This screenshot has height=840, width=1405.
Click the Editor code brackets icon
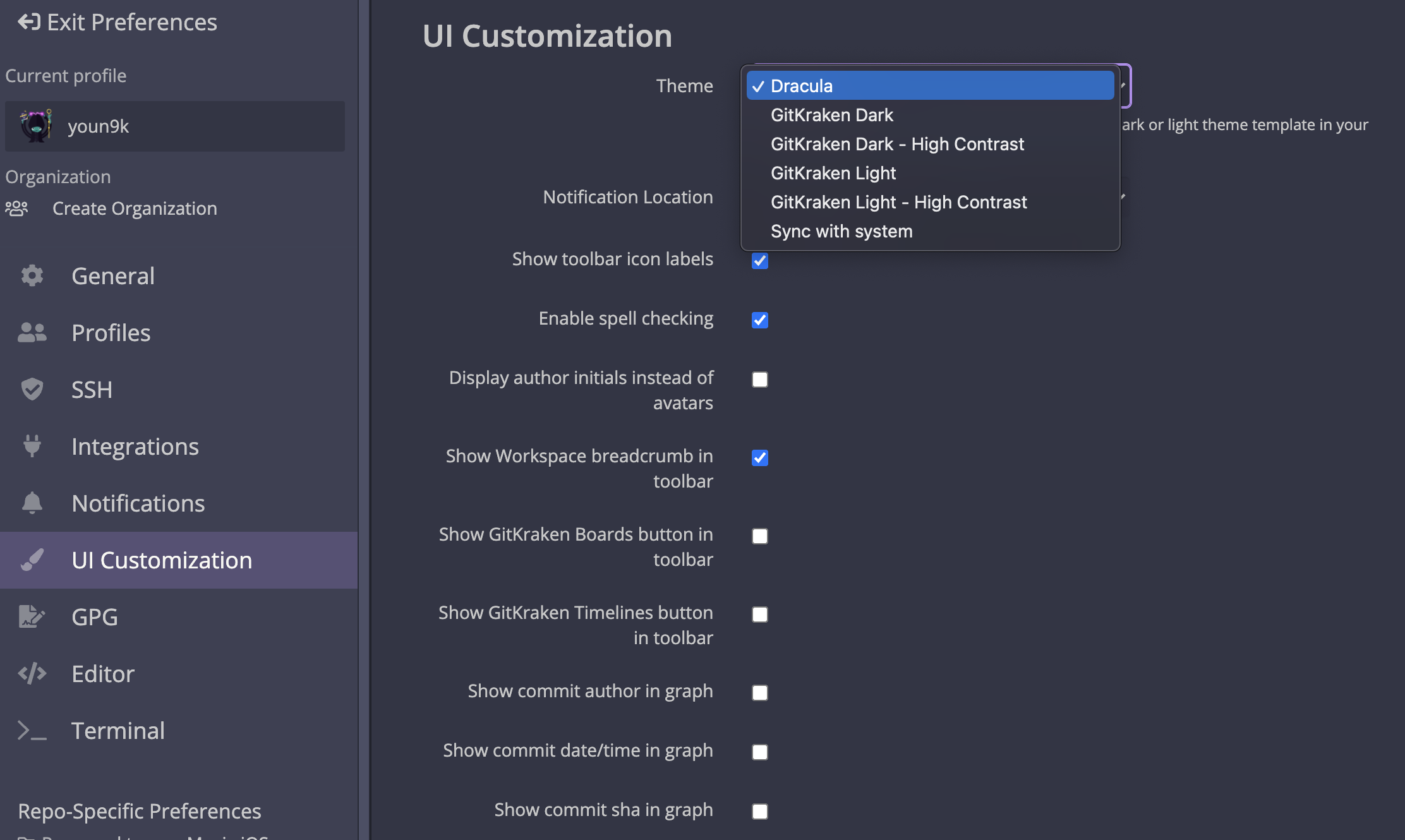(x=32, y=673)
